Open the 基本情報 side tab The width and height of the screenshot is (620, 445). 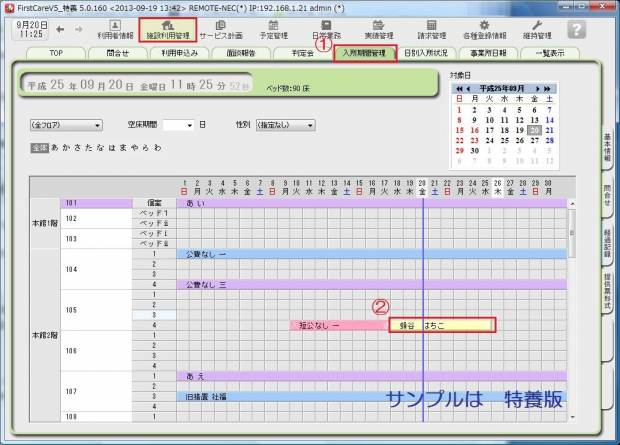pyautogui.click(x=607, y=149)
